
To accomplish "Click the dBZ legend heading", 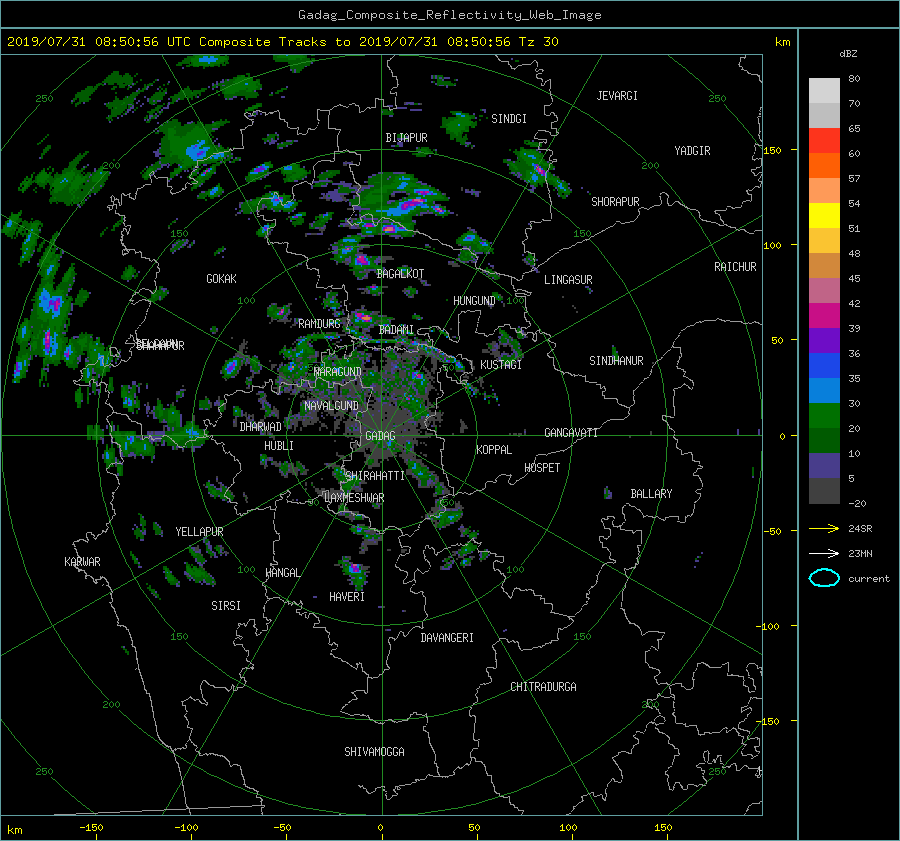I will coord(848,54).
